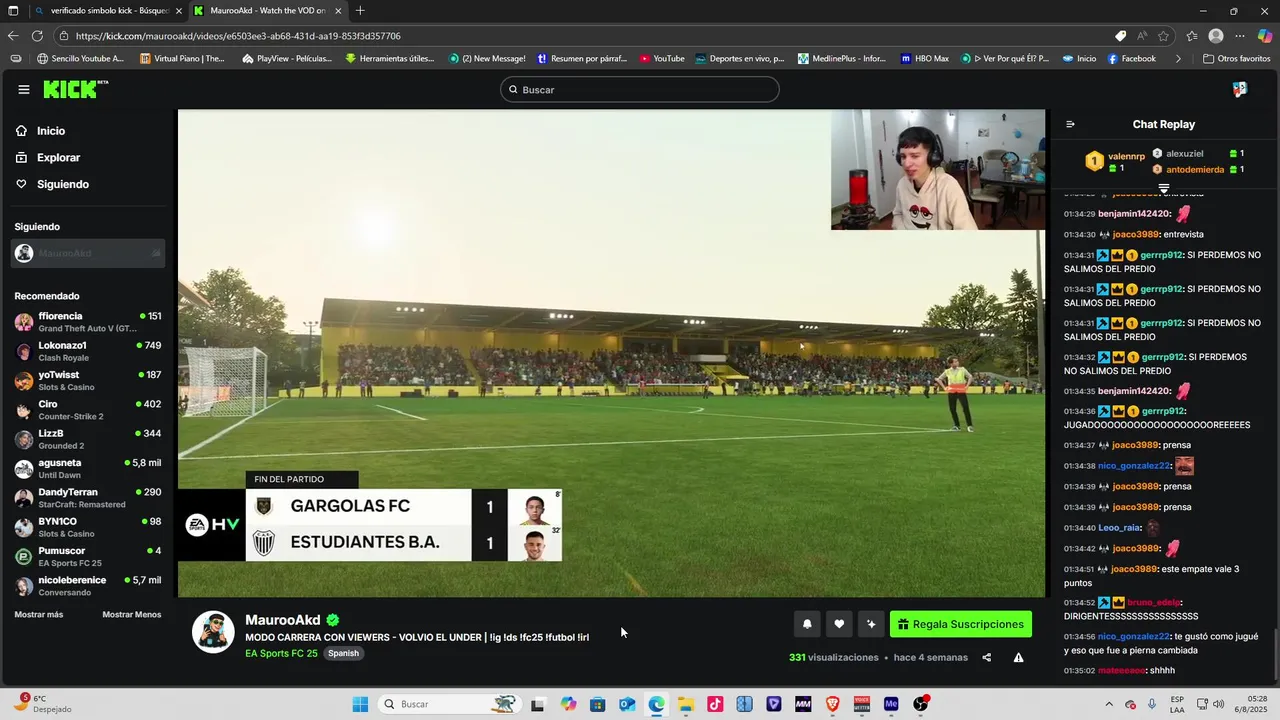Open the Kick user avatar menu
1280x720 pixels.
(1240, 89)
